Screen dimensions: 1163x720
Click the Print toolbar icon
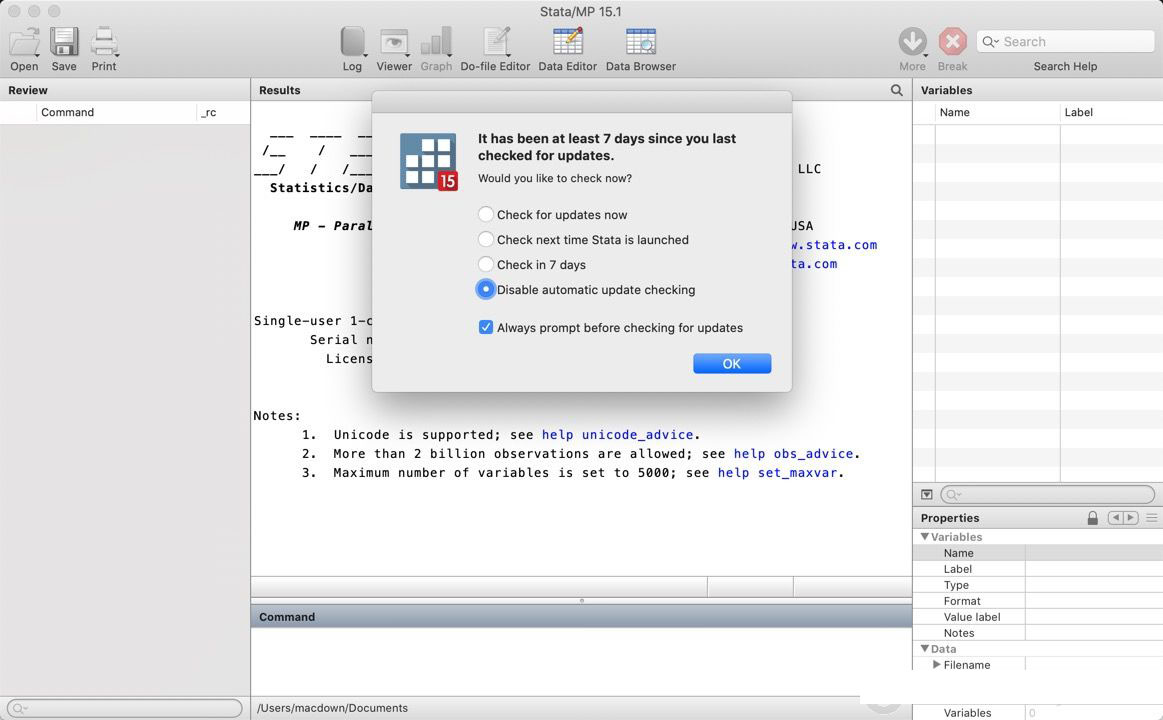point(103,42)
